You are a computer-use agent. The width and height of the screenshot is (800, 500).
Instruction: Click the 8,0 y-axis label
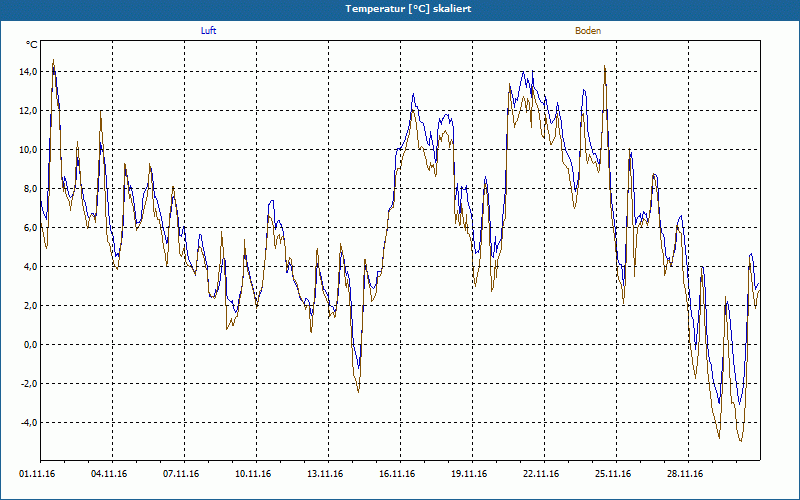tap(30, 189)
